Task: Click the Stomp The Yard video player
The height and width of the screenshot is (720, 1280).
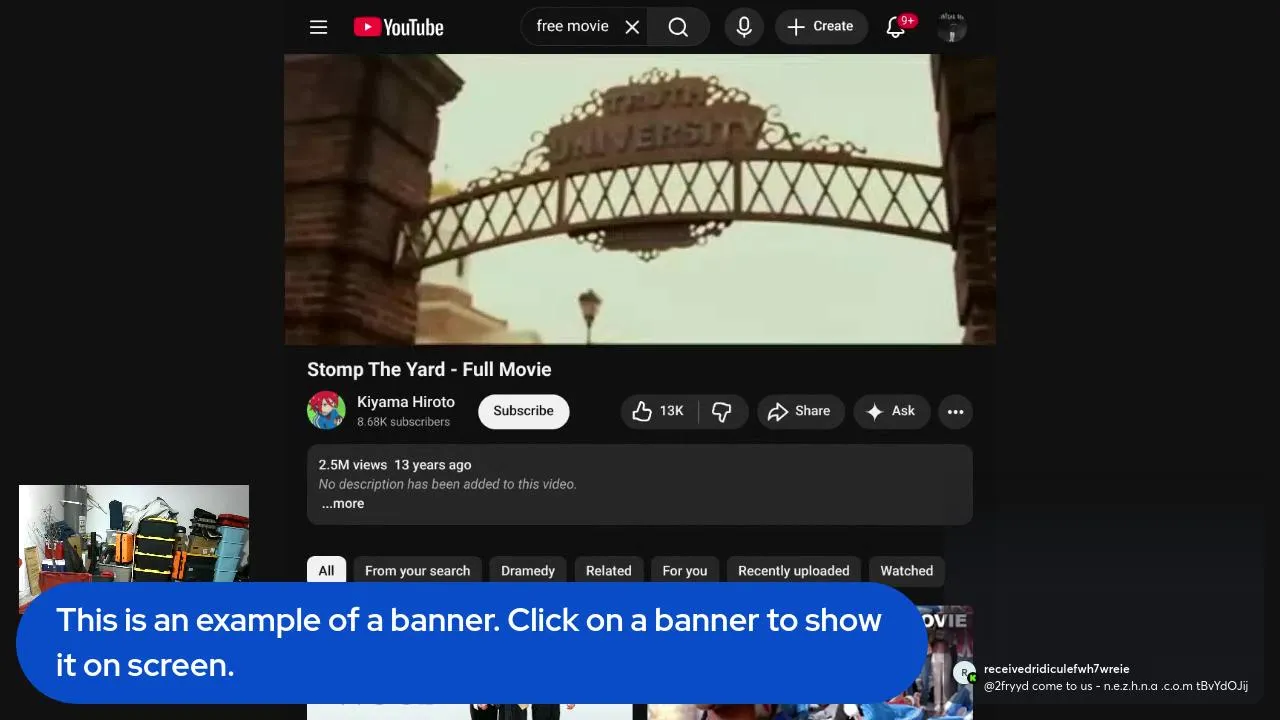Action: tap(640, 199)
